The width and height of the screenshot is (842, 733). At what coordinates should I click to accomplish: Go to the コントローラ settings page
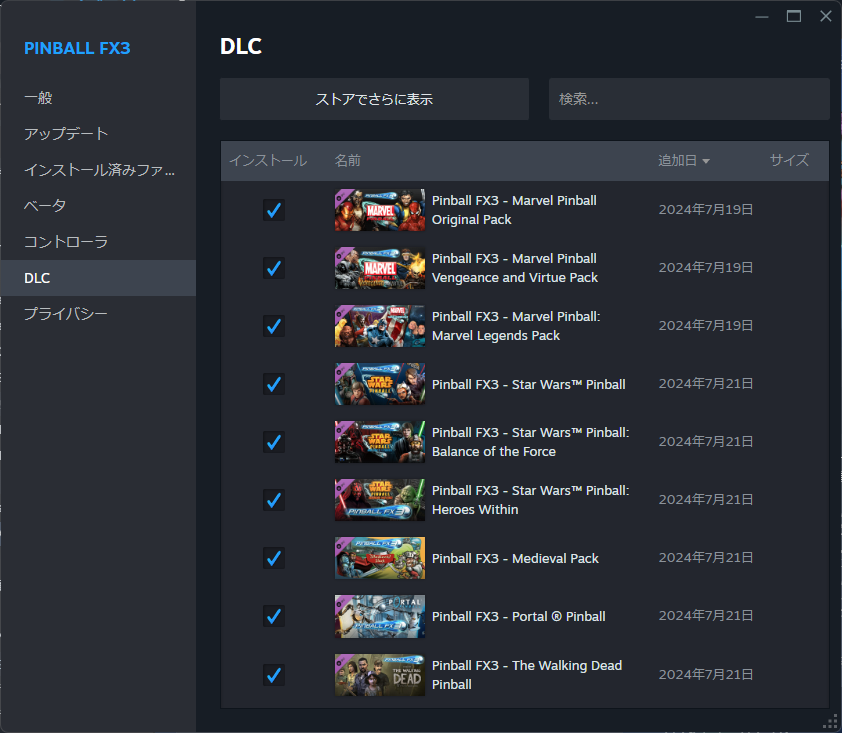[66, 242]
